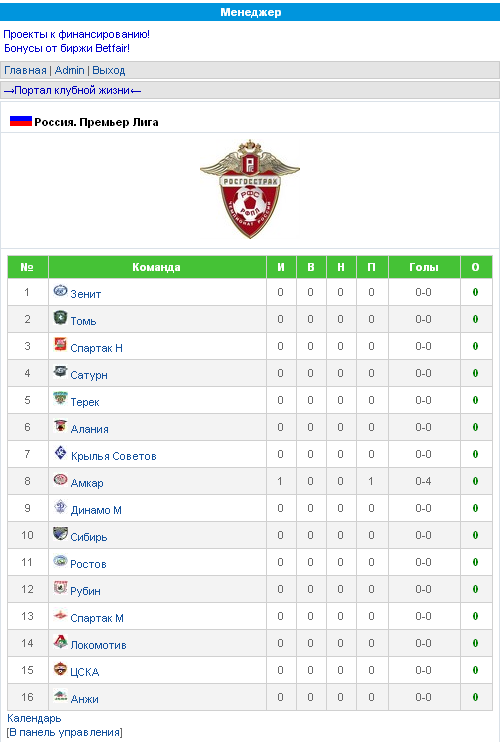
Task: Open the Главная navigation link
Action: [25, 71]
